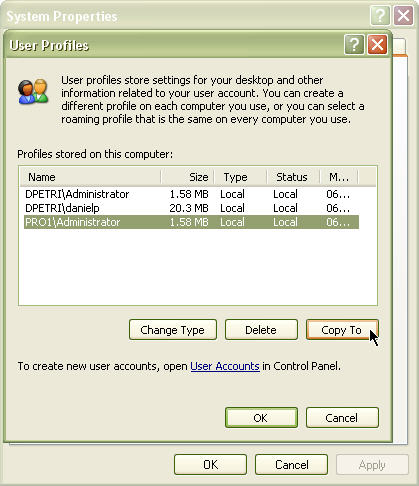Click Cancel in System Properties window
The image size is (419, 486).
coord(291,464)
